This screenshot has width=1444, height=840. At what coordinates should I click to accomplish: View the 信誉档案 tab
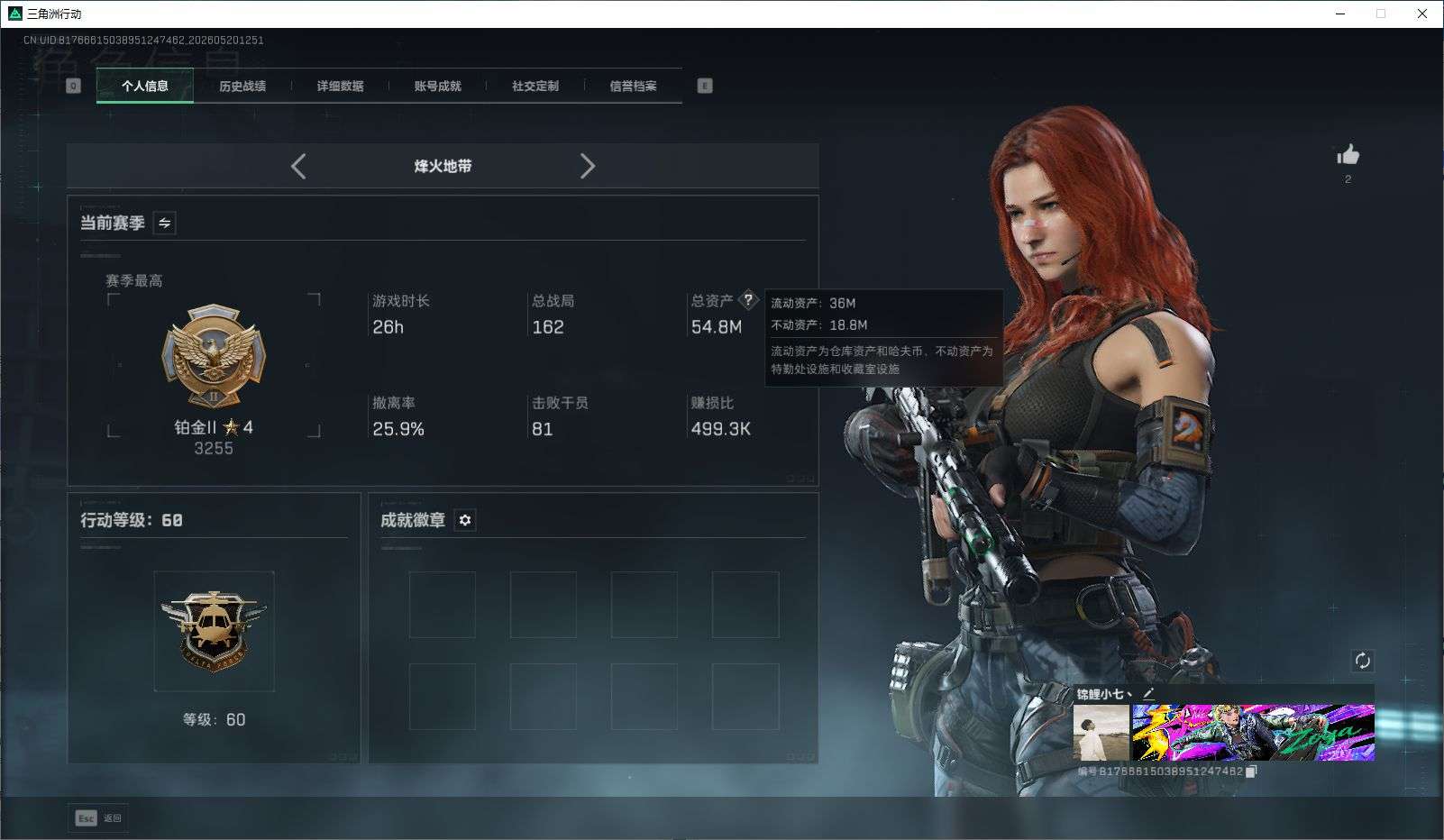633,86
